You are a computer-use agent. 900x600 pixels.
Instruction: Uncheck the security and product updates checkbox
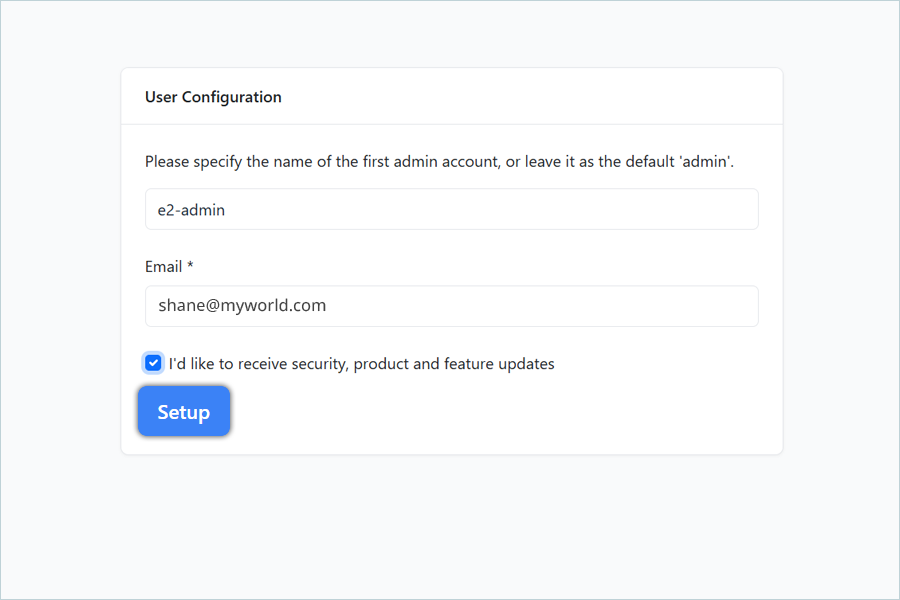pyautogui.click(x=153, y=363)
